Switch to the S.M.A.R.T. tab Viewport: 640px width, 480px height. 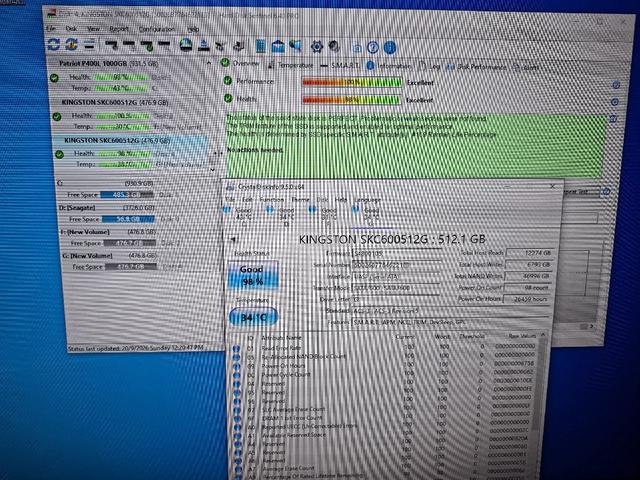tap(340, 65)
